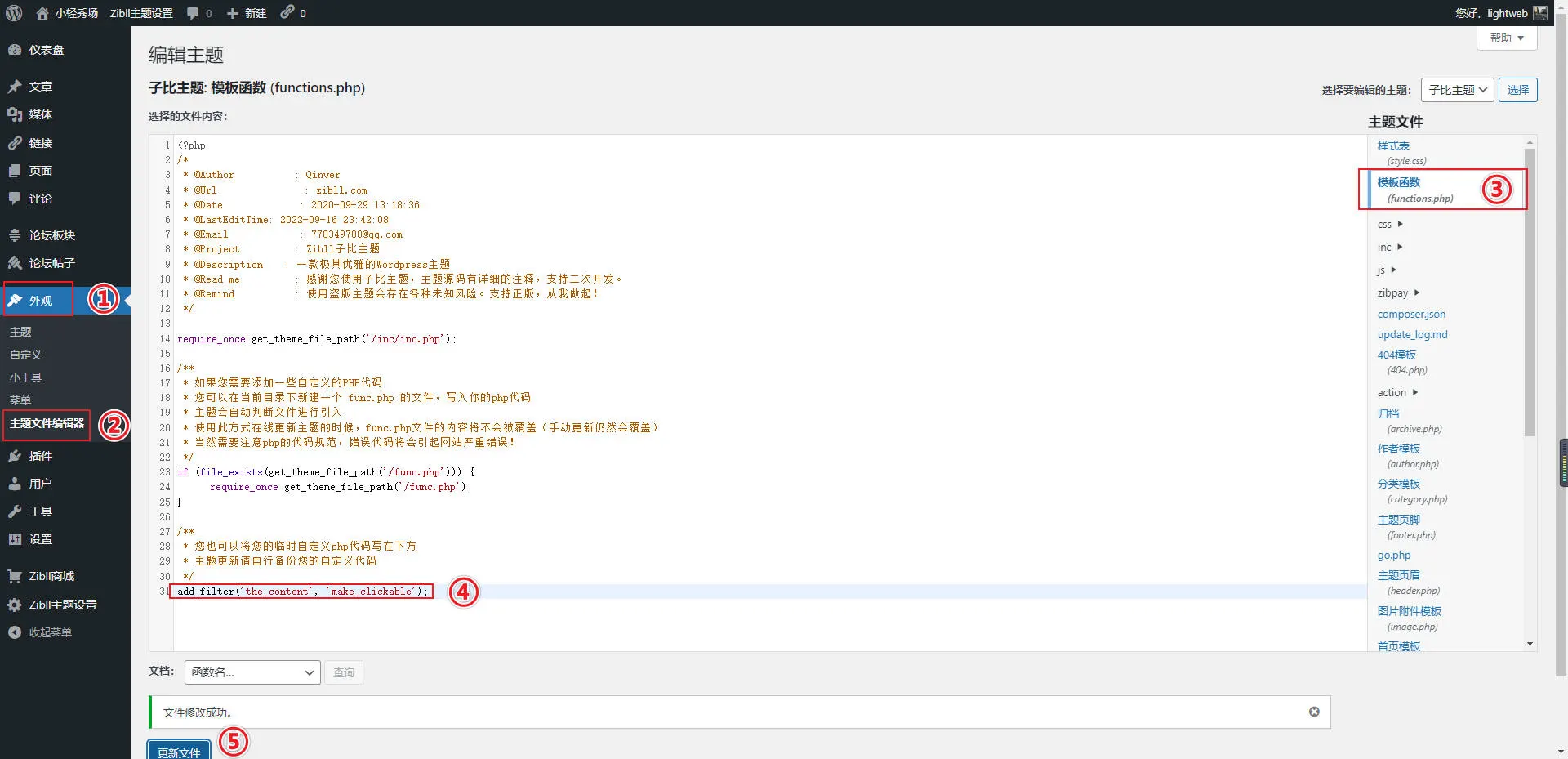
Task: Open the 帮助 help dropdown
Action: tap(1507, 38)
